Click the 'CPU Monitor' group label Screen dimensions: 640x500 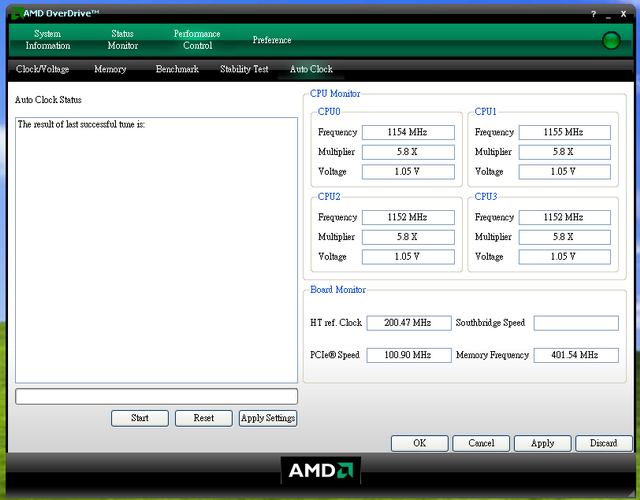pyautogui.click(x=335, y=93)
